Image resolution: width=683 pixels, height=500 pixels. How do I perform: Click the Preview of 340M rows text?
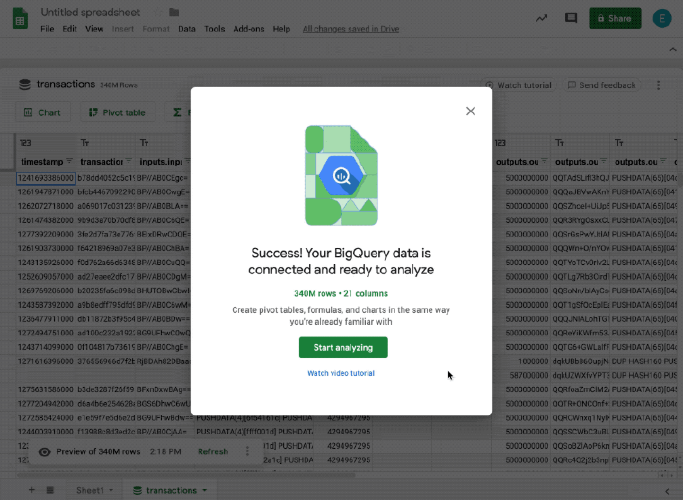coord(98,452)
